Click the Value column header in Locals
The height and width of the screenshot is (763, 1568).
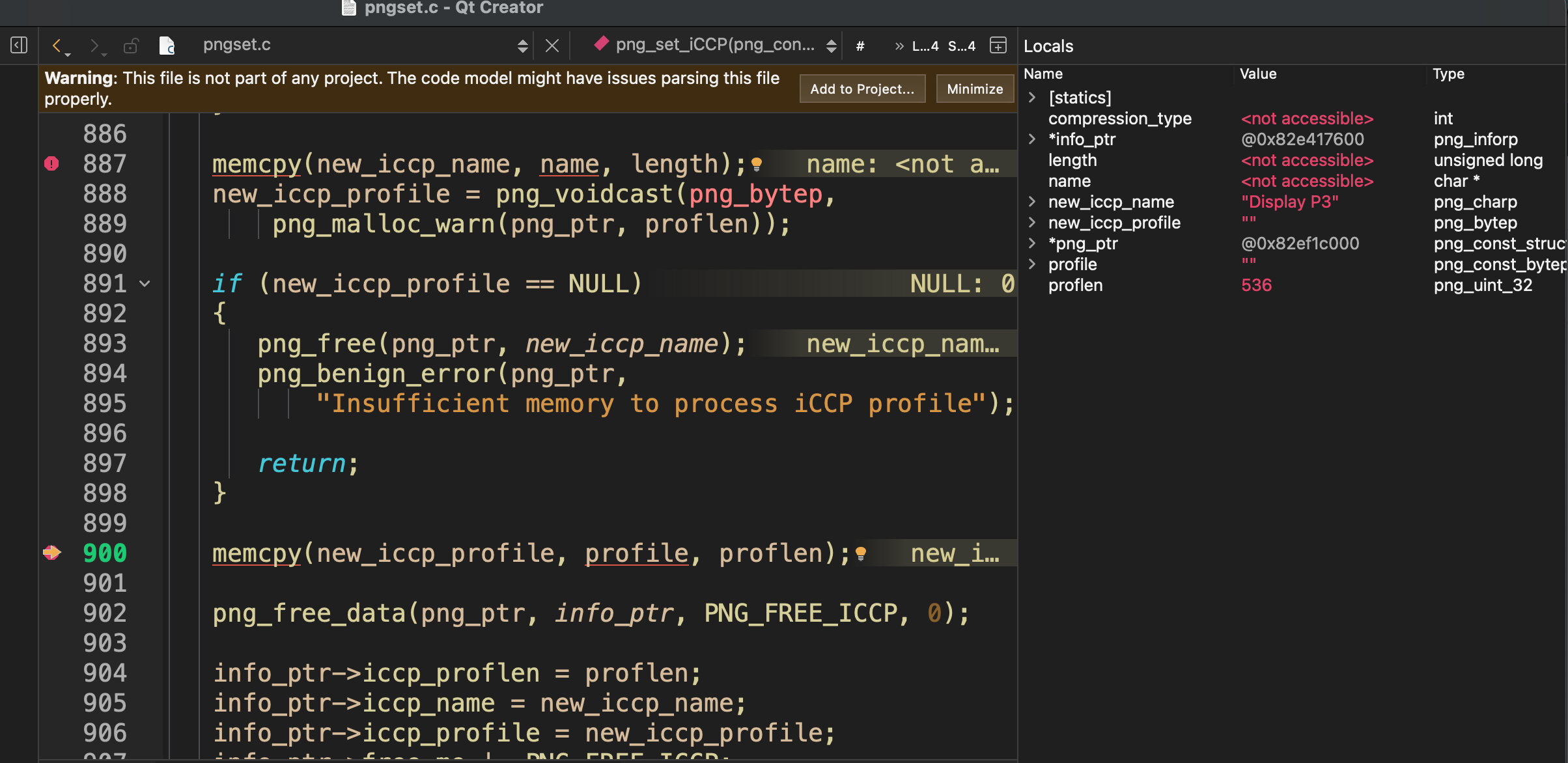[x=1258, y=74]
